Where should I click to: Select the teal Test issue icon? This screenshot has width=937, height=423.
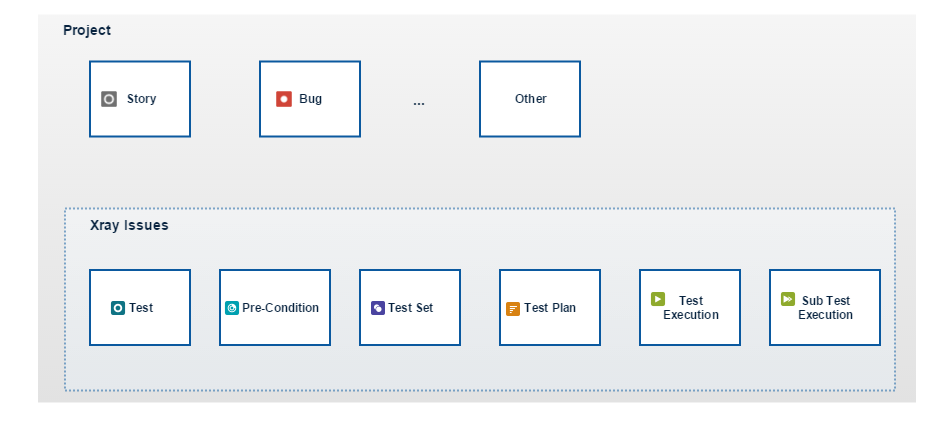(118, 308)
